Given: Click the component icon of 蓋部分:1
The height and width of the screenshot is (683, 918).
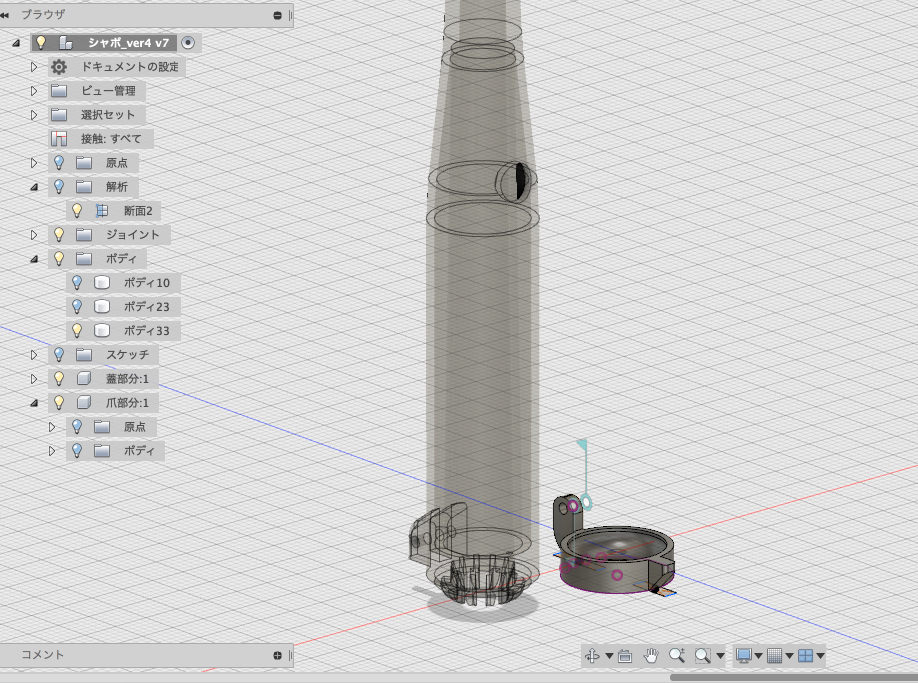Looking at the screenshot, I should (84, 379).
